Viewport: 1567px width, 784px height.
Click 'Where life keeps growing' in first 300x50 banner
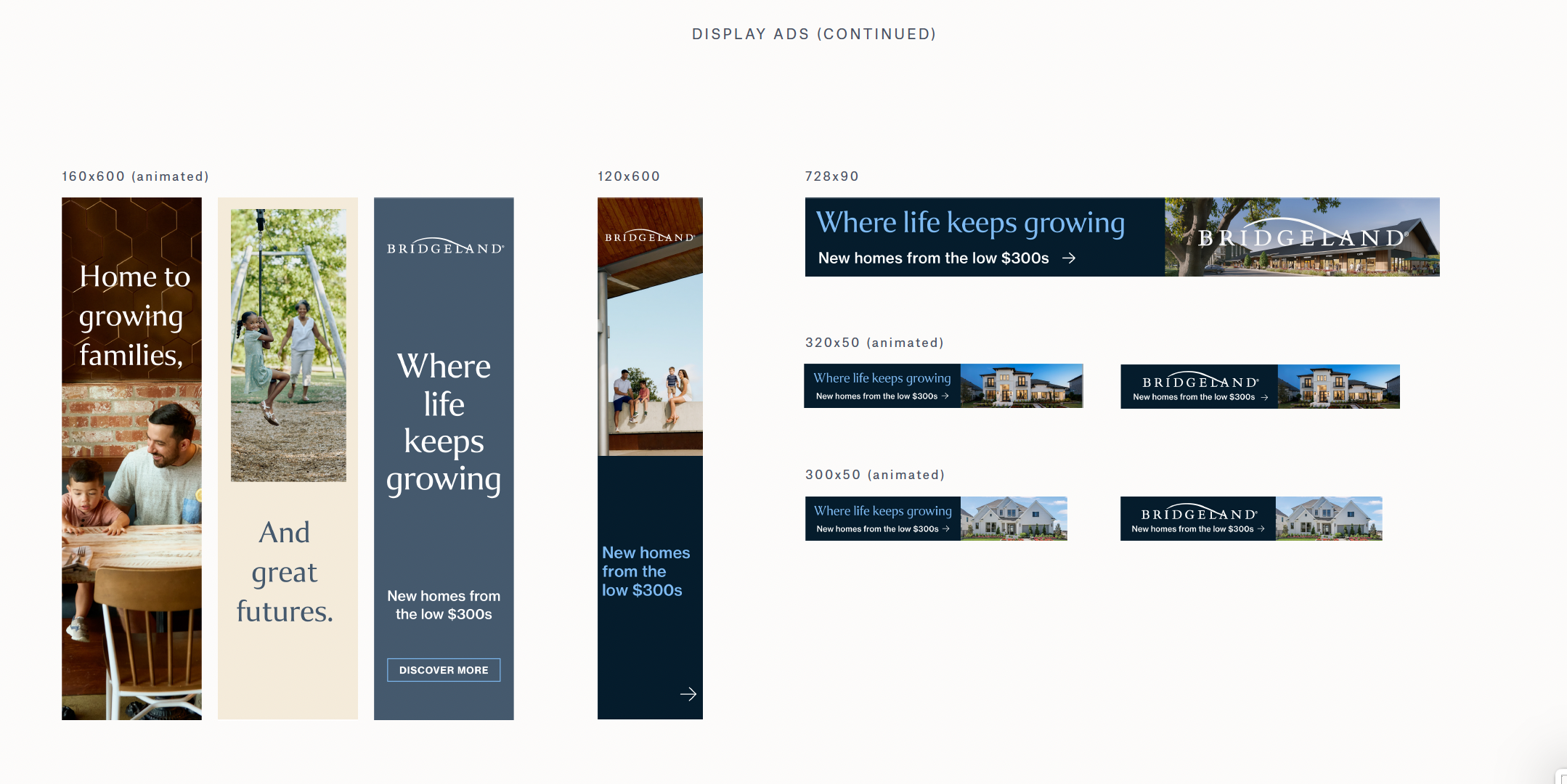click(883, 511)
